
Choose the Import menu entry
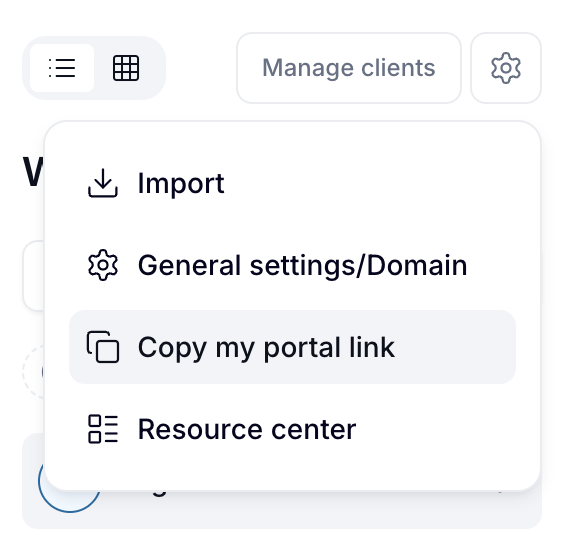(292, 183)
